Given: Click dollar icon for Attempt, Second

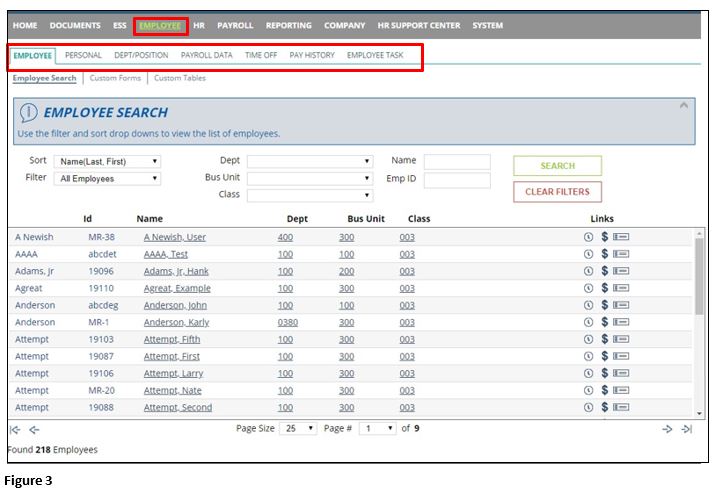Looking at the screenshot, I should (605, 407).
